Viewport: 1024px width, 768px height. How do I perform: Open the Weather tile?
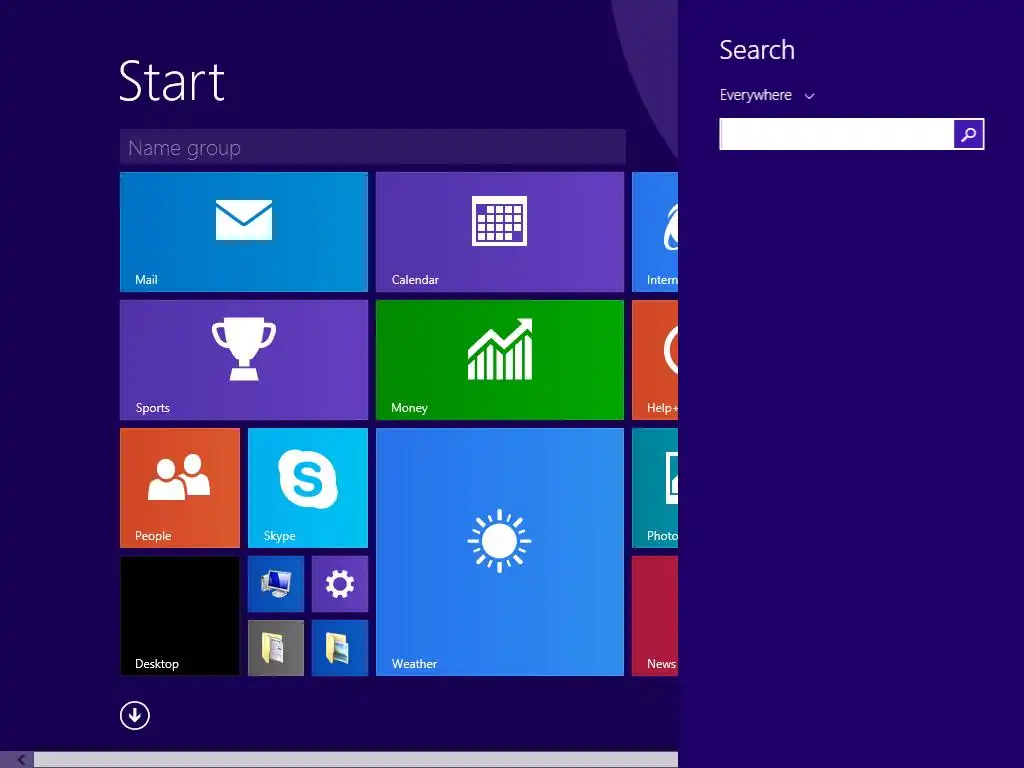[500, 552]
